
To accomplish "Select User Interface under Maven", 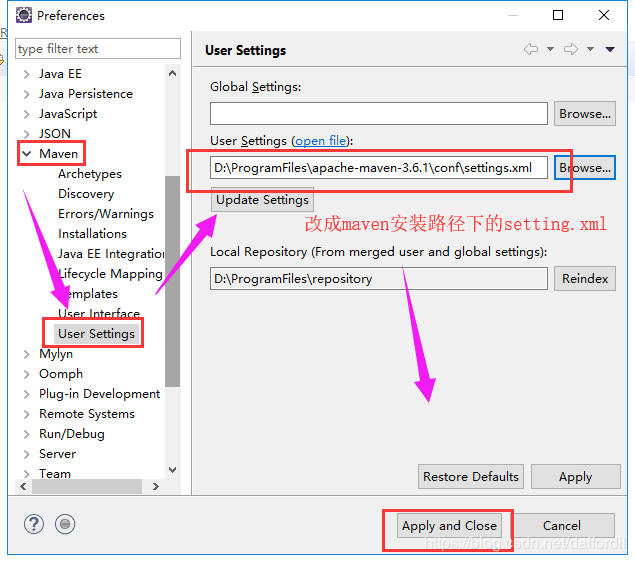I will point(99,313).
